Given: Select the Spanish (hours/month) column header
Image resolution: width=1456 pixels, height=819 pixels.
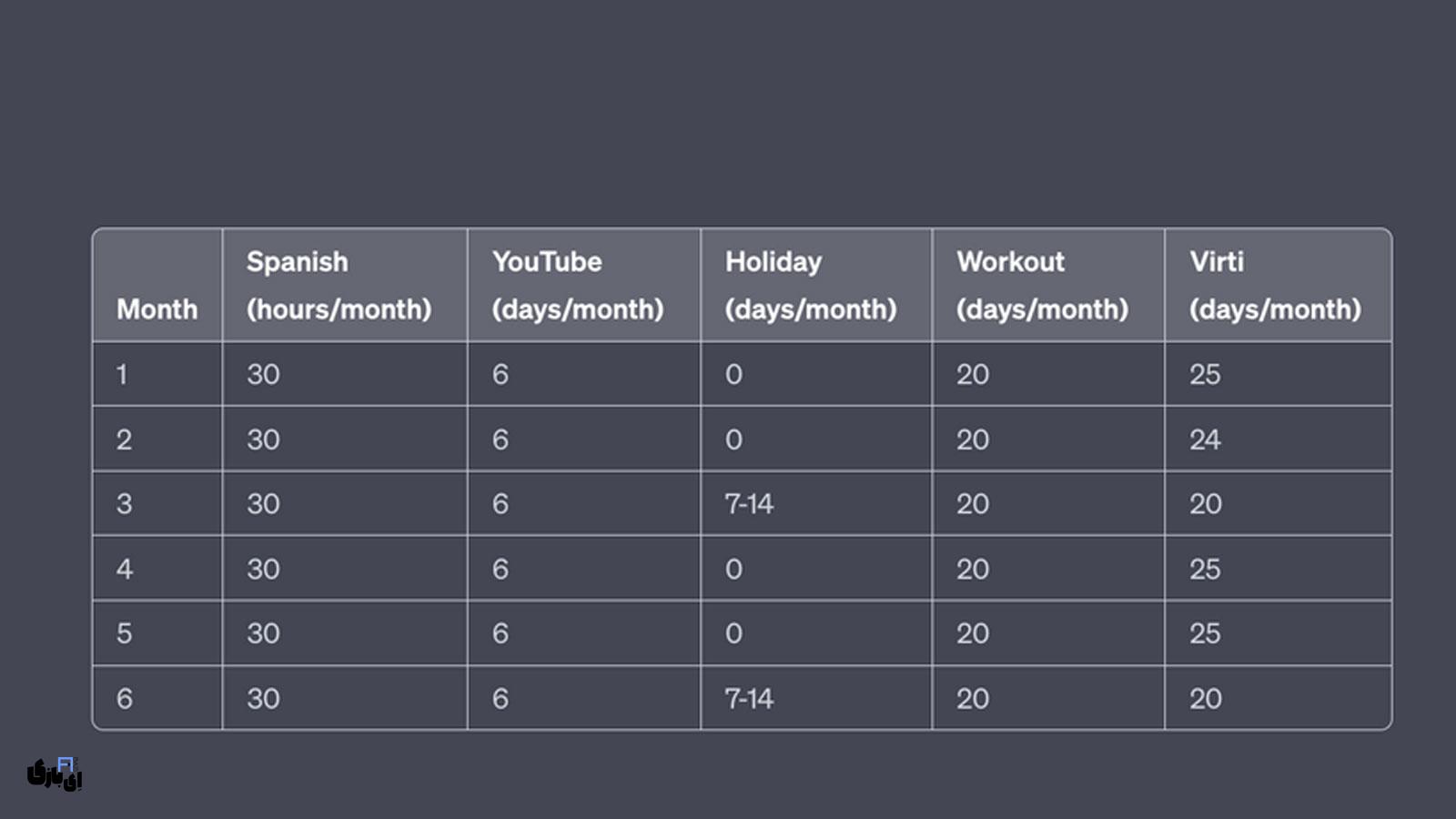Looking at the screenshot, I should pos(339,285).
